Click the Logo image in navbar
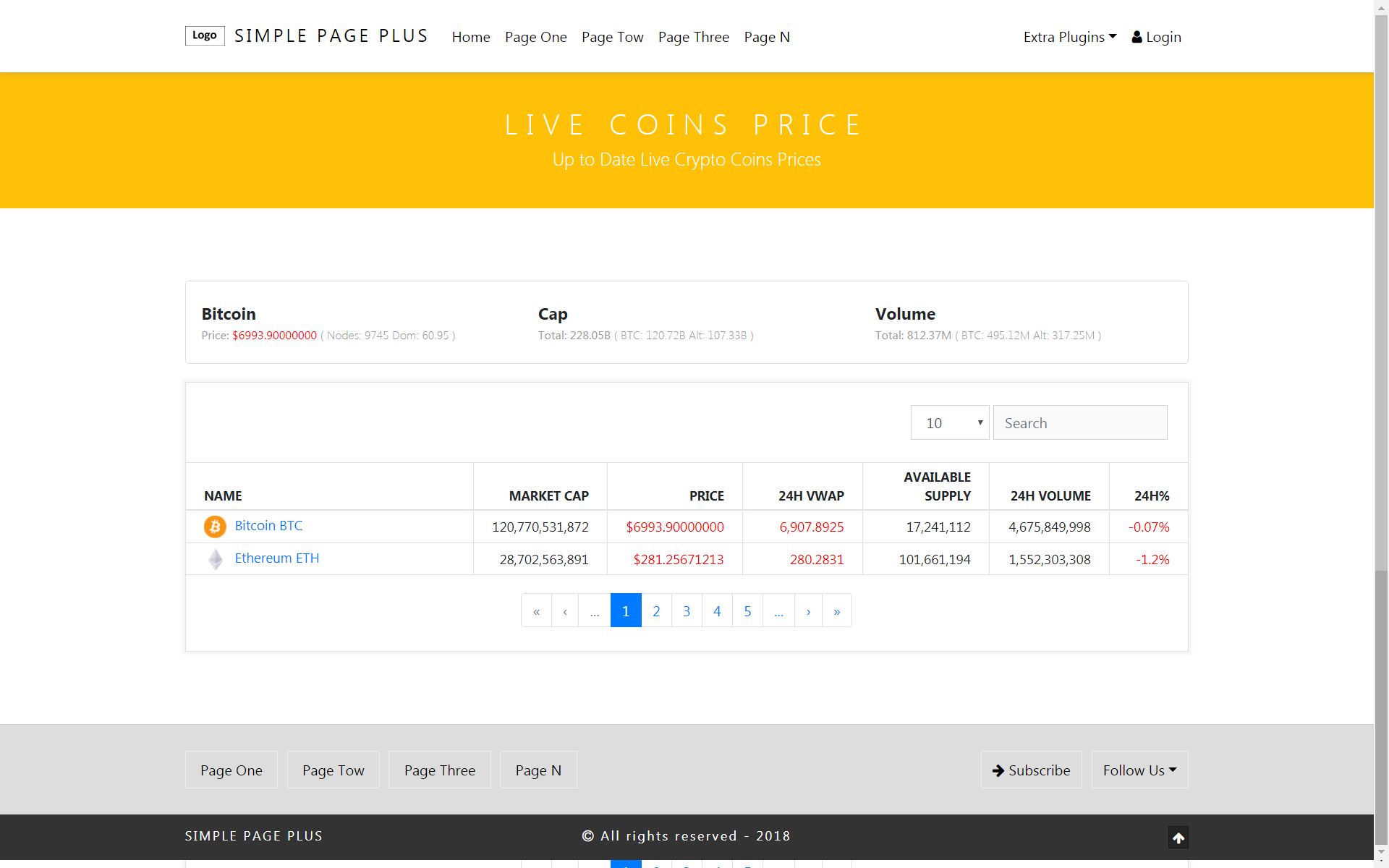 tap(205, 35)
